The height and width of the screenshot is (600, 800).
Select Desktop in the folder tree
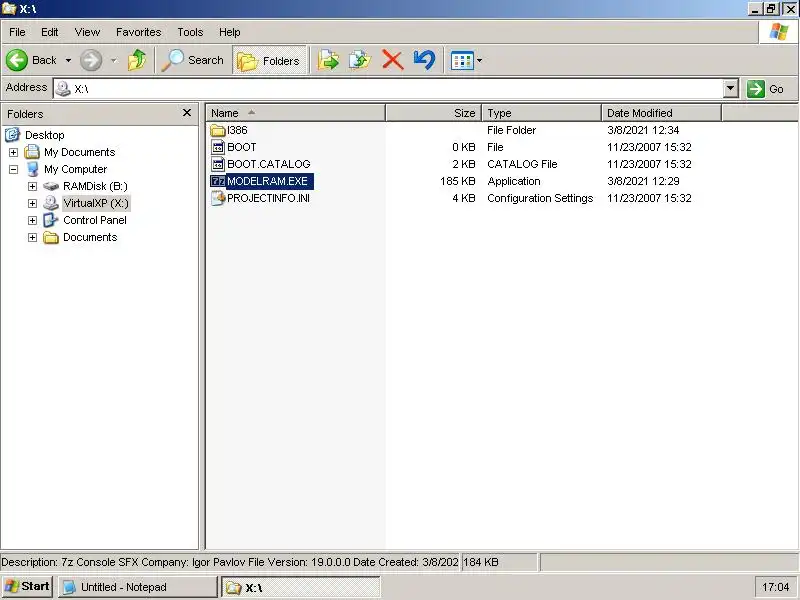pos(44,135)
